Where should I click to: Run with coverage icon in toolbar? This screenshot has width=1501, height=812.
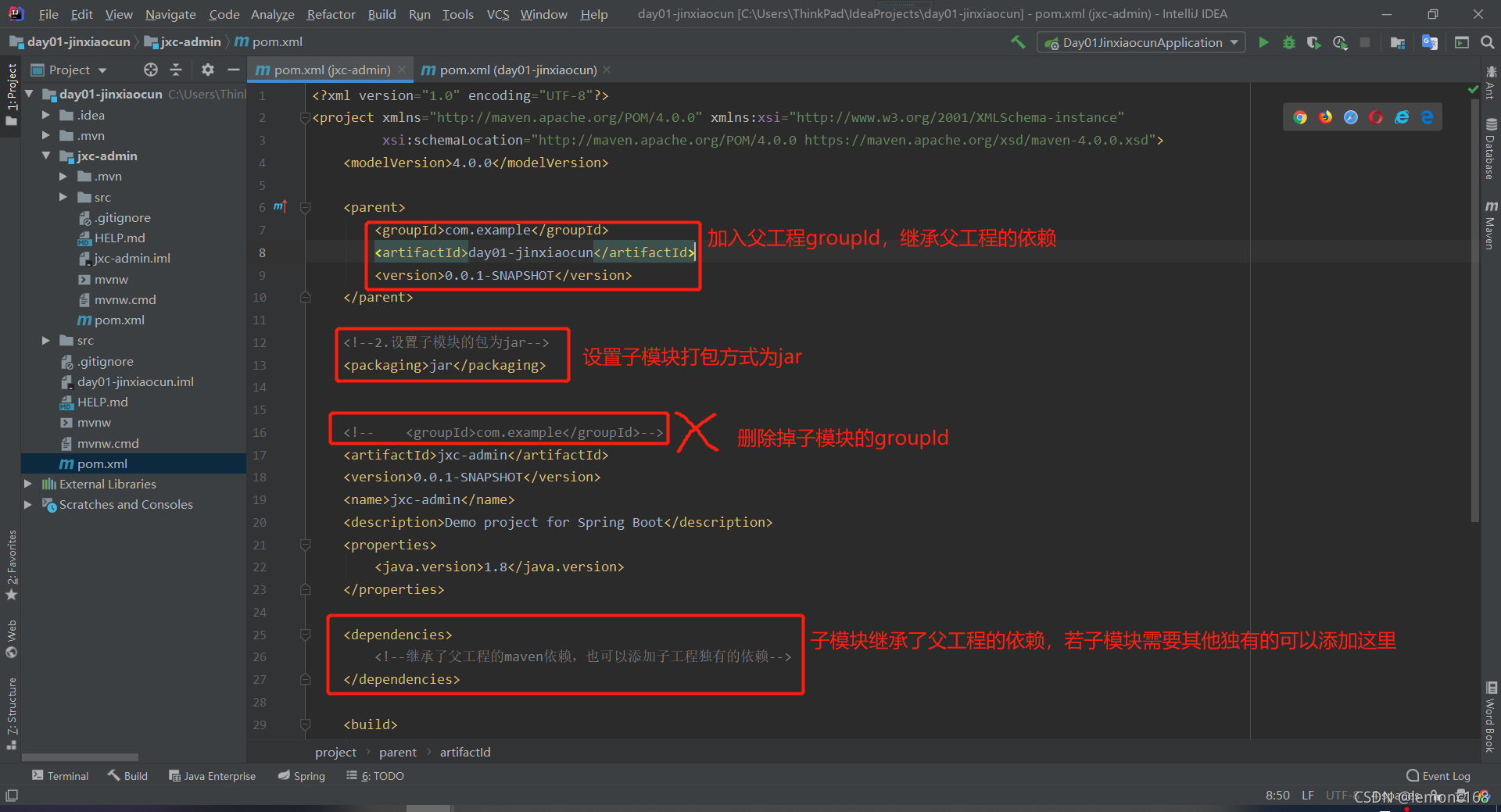tap(1314, 42)
